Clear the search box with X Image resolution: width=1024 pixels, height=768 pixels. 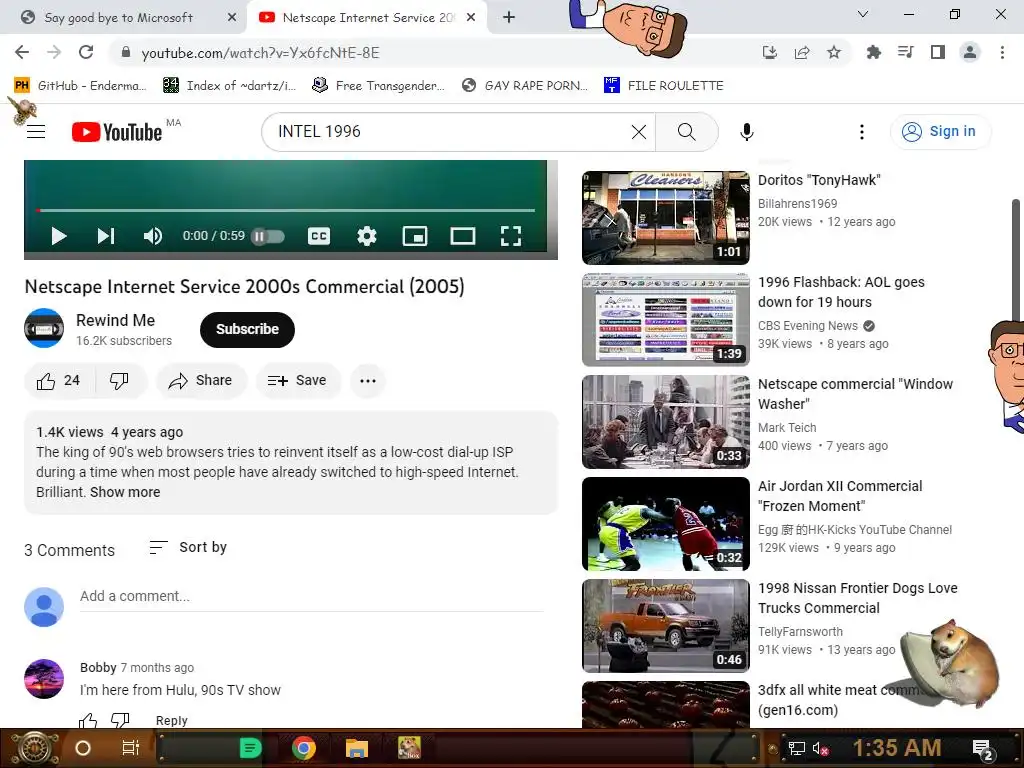pos(639,132)
